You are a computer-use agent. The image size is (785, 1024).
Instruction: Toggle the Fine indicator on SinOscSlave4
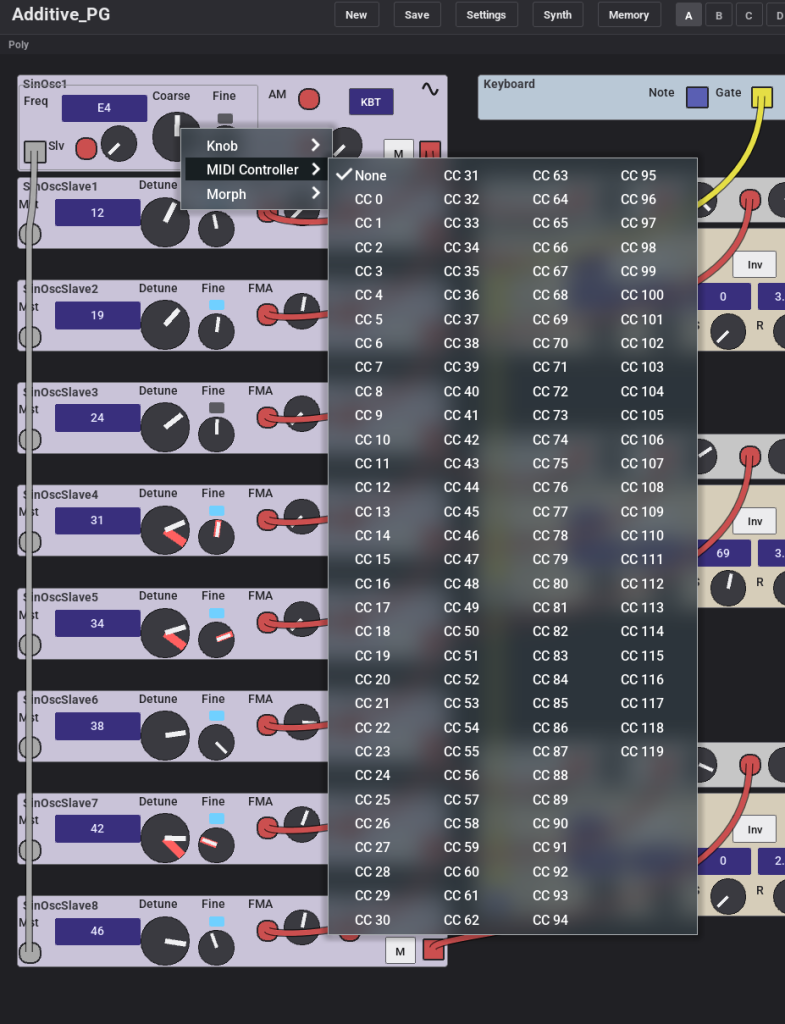216,510
